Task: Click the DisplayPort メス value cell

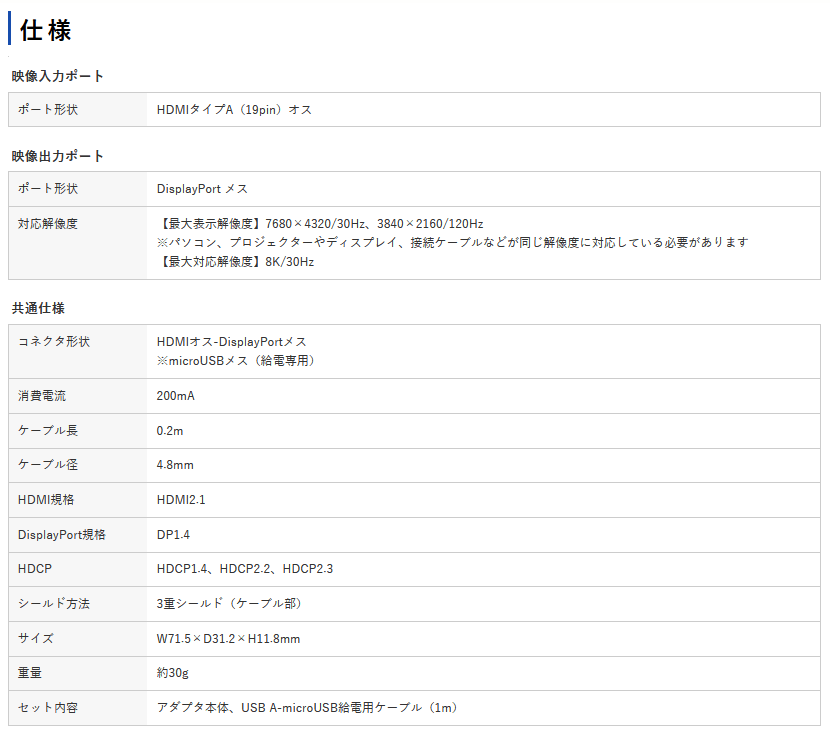Action: coord(202,189)
